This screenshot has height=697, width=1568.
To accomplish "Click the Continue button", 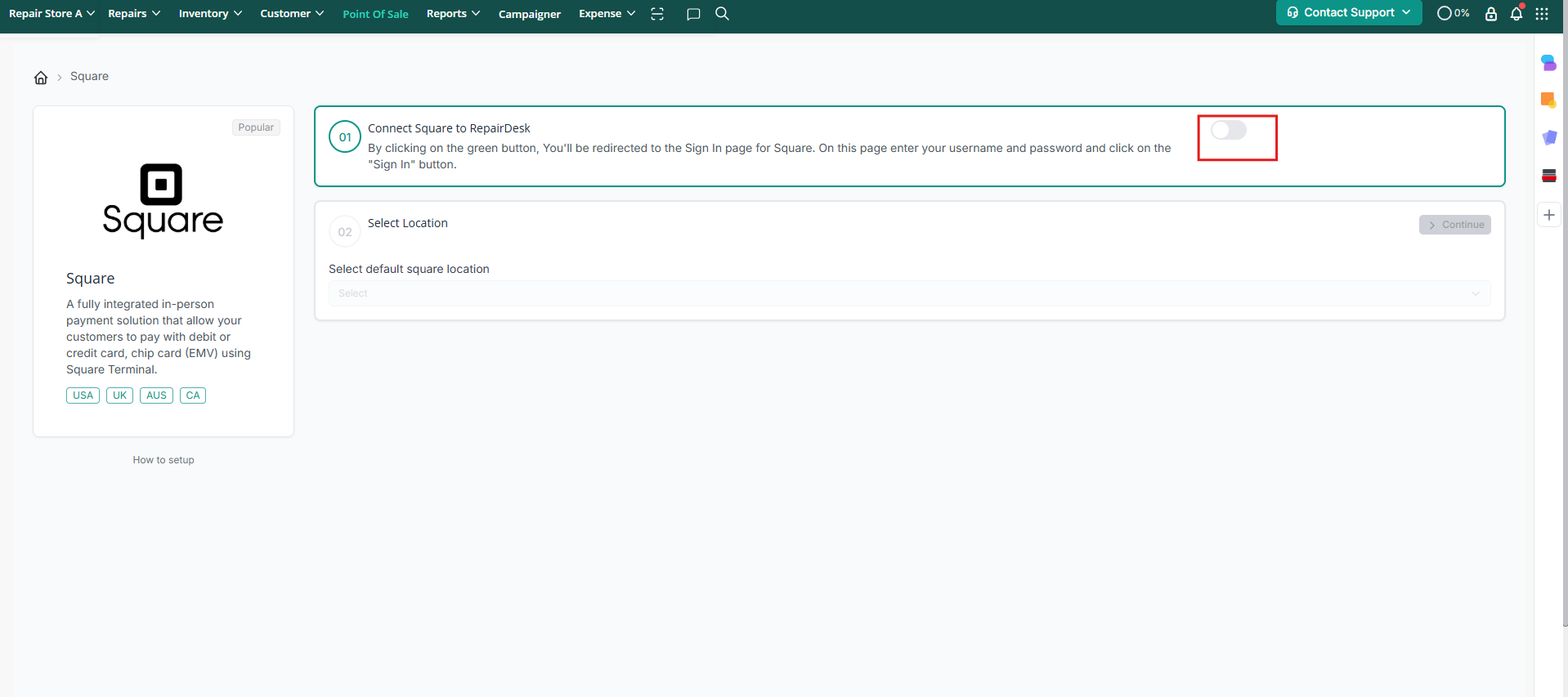I will coord(1454,225).
